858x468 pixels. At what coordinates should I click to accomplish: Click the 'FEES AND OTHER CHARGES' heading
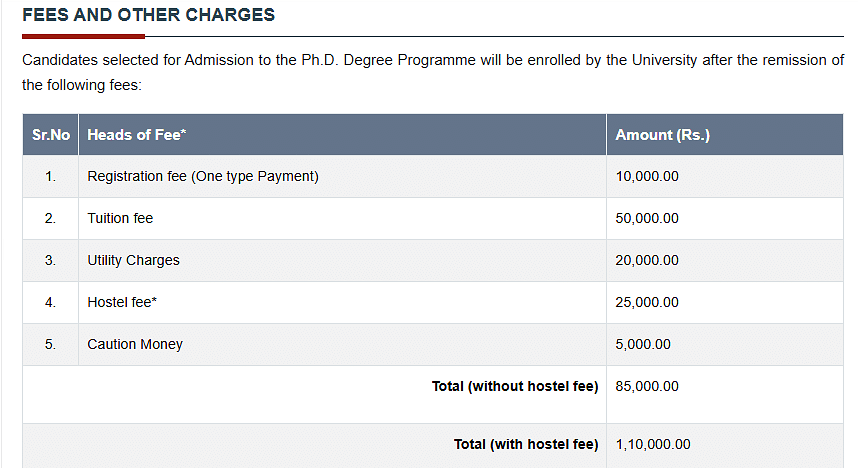pos(148,16)
